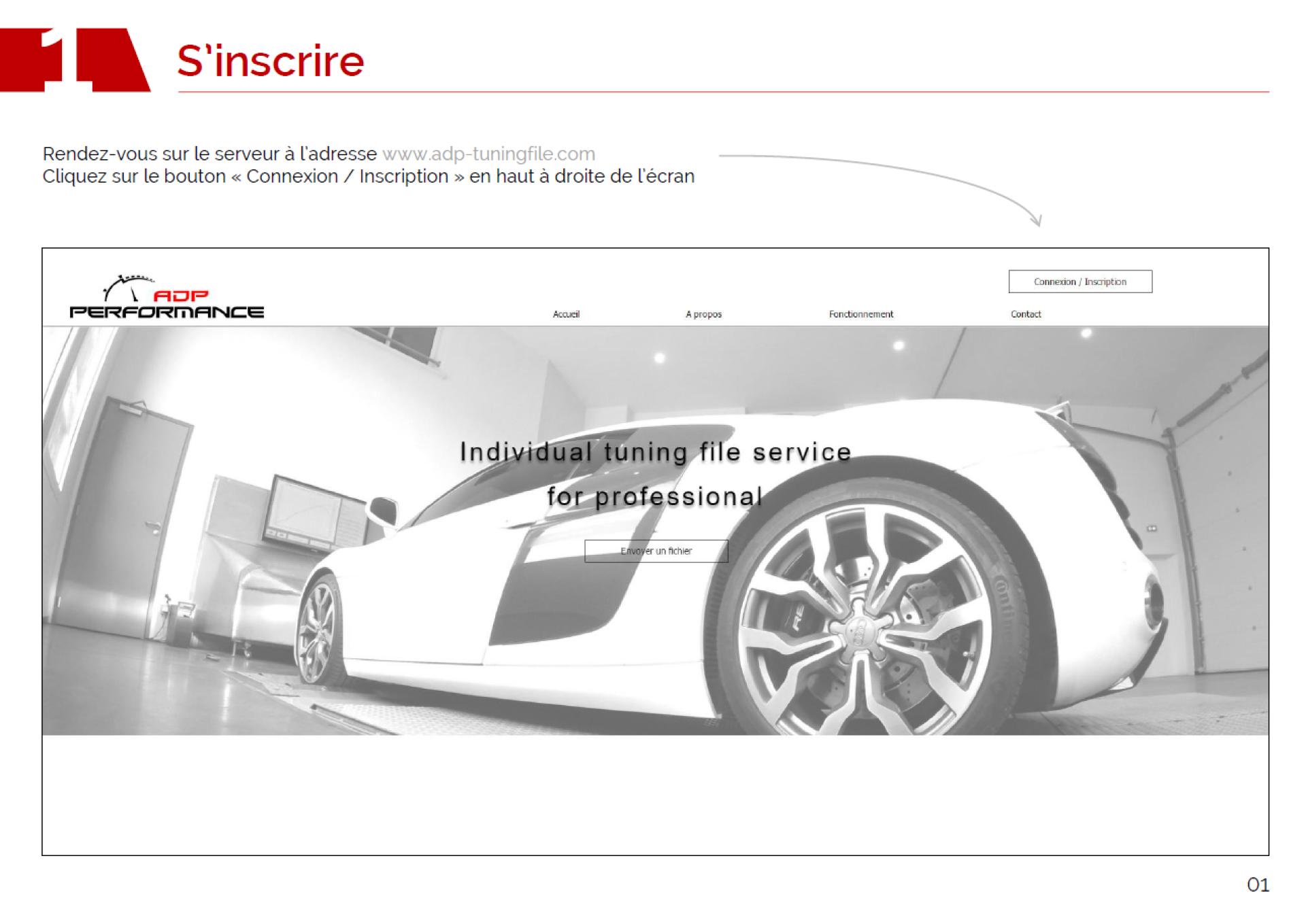The width and height of the screenshot is (1306, 924).
Task: Click the red number 1 step badge
Action: click(x=75, y=60)
